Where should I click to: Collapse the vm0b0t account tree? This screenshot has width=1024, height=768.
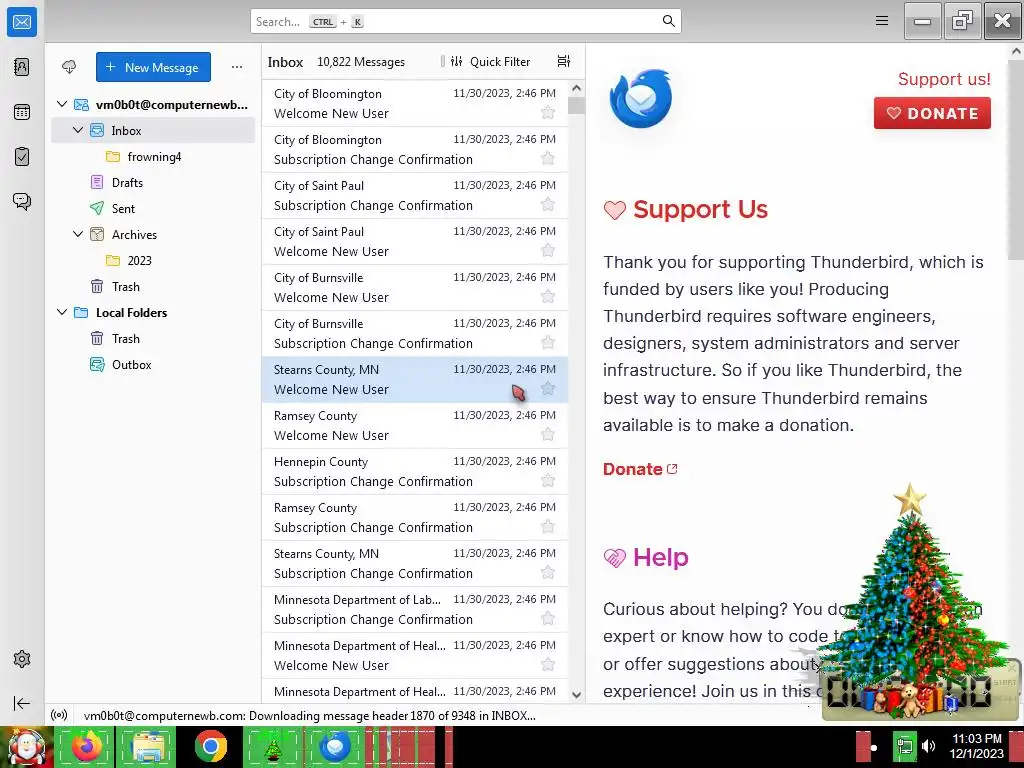point(62,104)
